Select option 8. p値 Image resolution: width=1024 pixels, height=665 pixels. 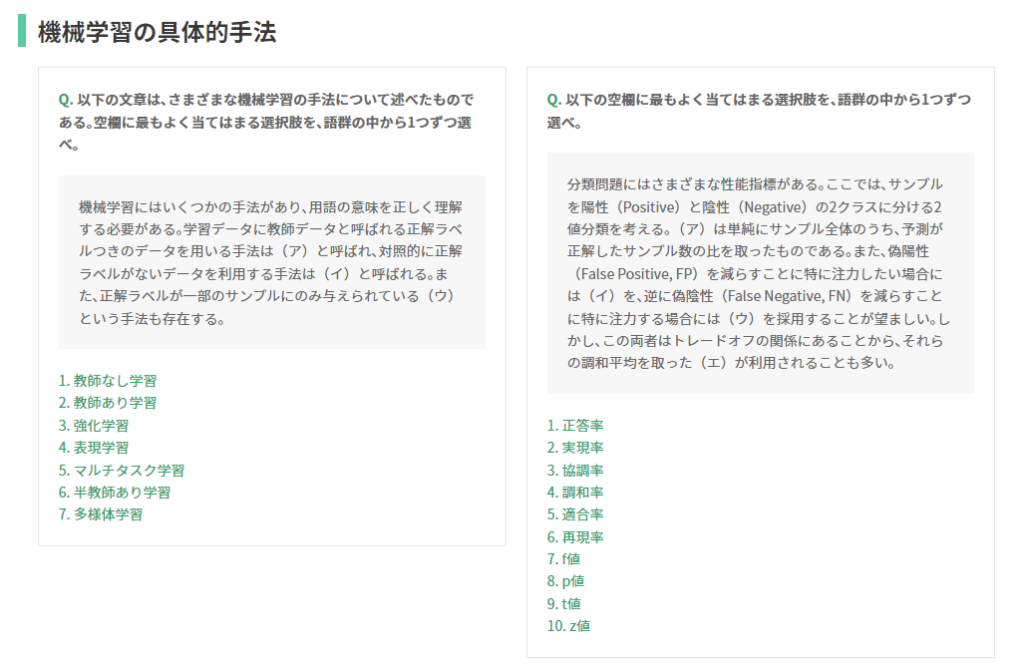tap(566, 581)
